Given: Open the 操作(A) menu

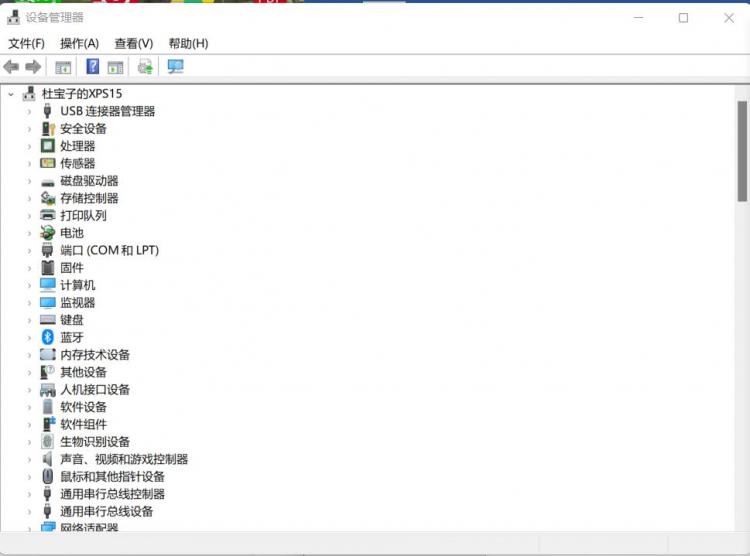Looking at the screenshot, I should click(79, 43).
